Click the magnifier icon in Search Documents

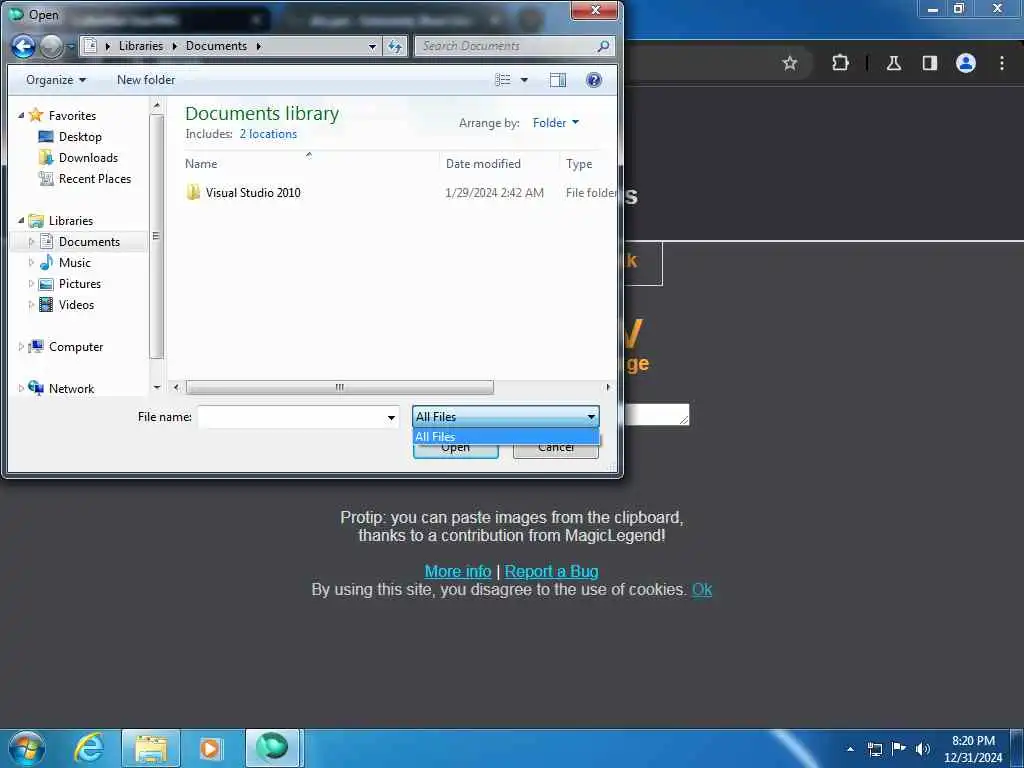pyautogui.click(x=603, y=46)
